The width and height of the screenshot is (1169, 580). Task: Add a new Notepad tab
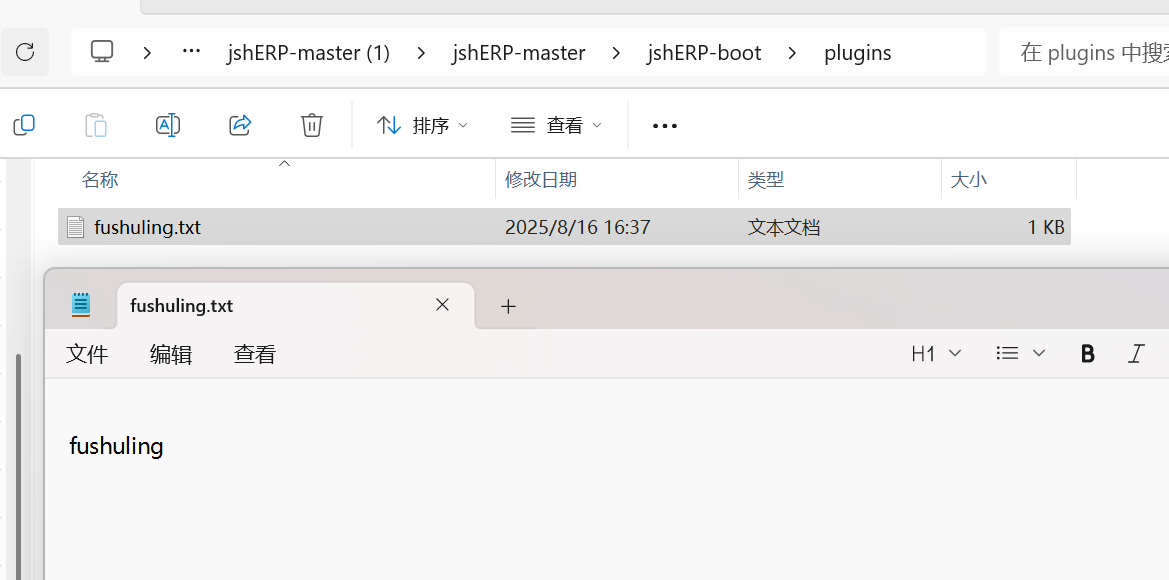[x=508, y=306]
